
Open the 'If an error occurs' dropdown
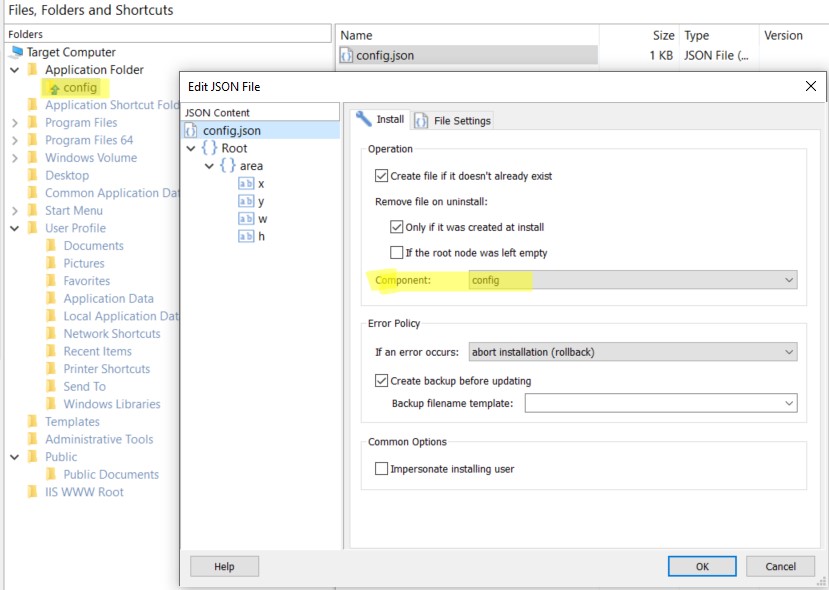632,352
